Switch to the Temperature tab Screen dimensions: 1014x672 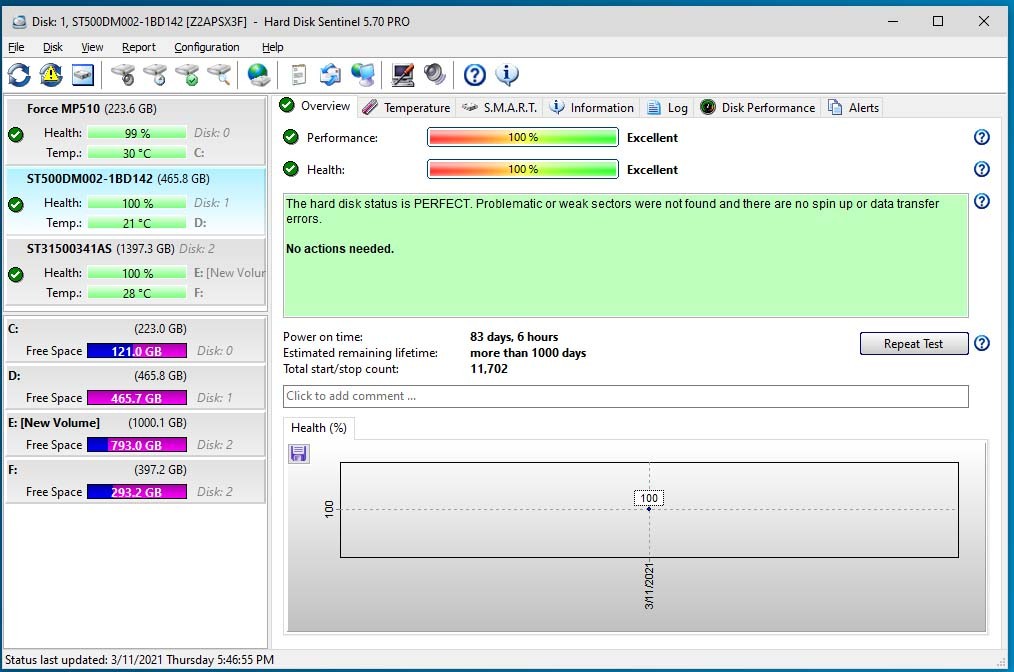[x=406, y=108]
